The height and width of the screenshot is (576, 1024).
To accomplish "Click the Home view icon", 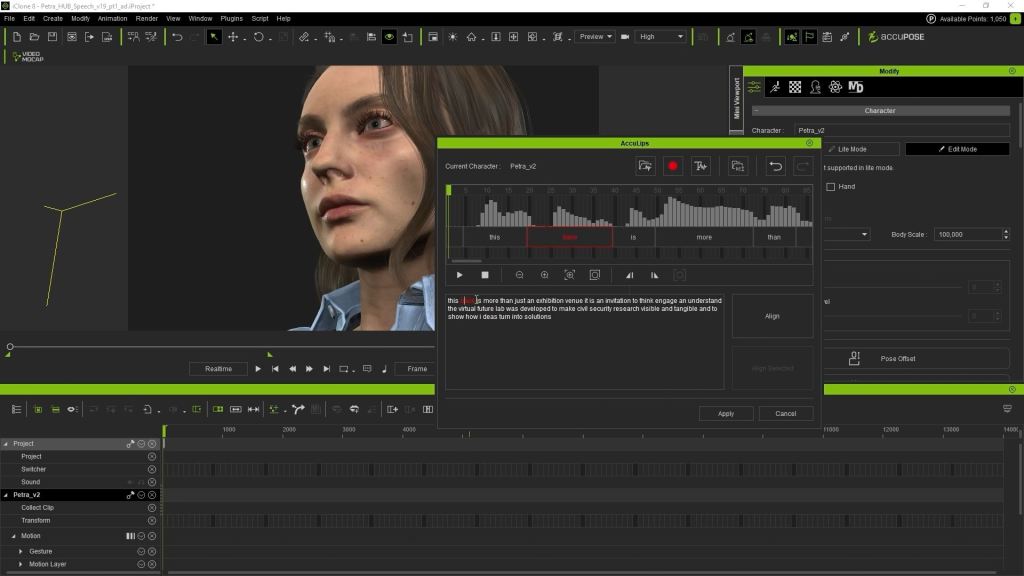I will 471,37.
